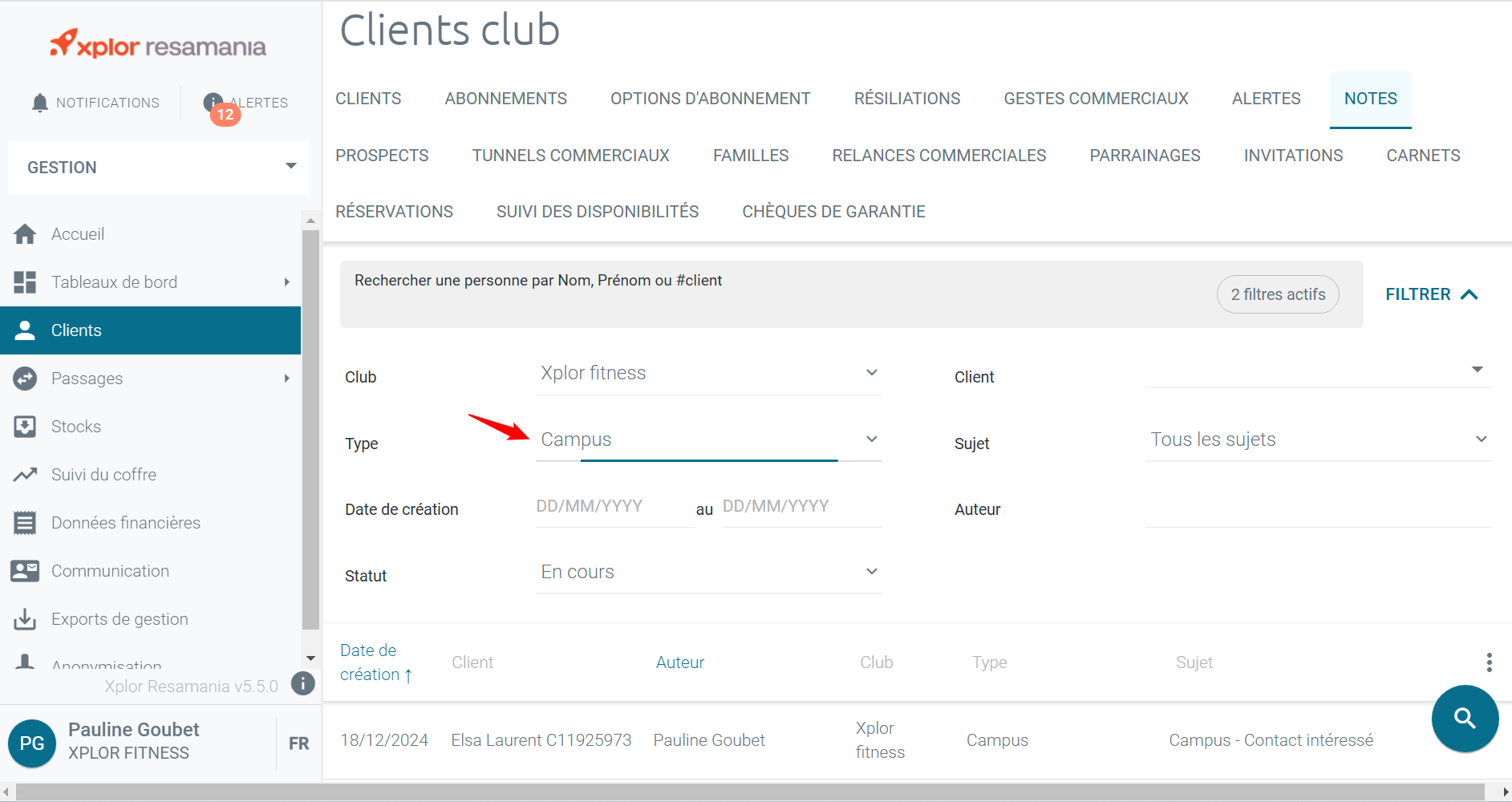Open Données financières sidebar icon
The height and width of the screenshot is (802, 1512).
tap(25, 523)
